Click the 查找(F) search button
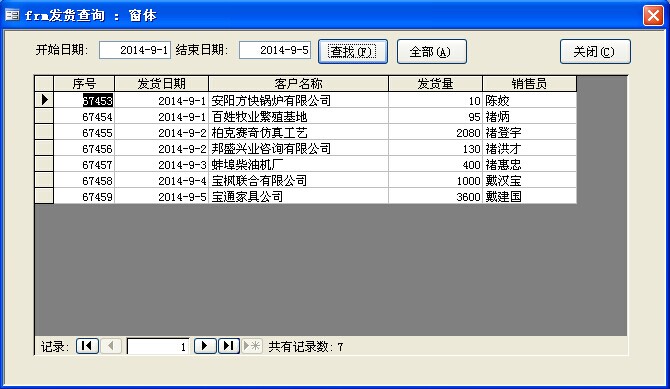670x389 pixels. [x=353, y=52]
